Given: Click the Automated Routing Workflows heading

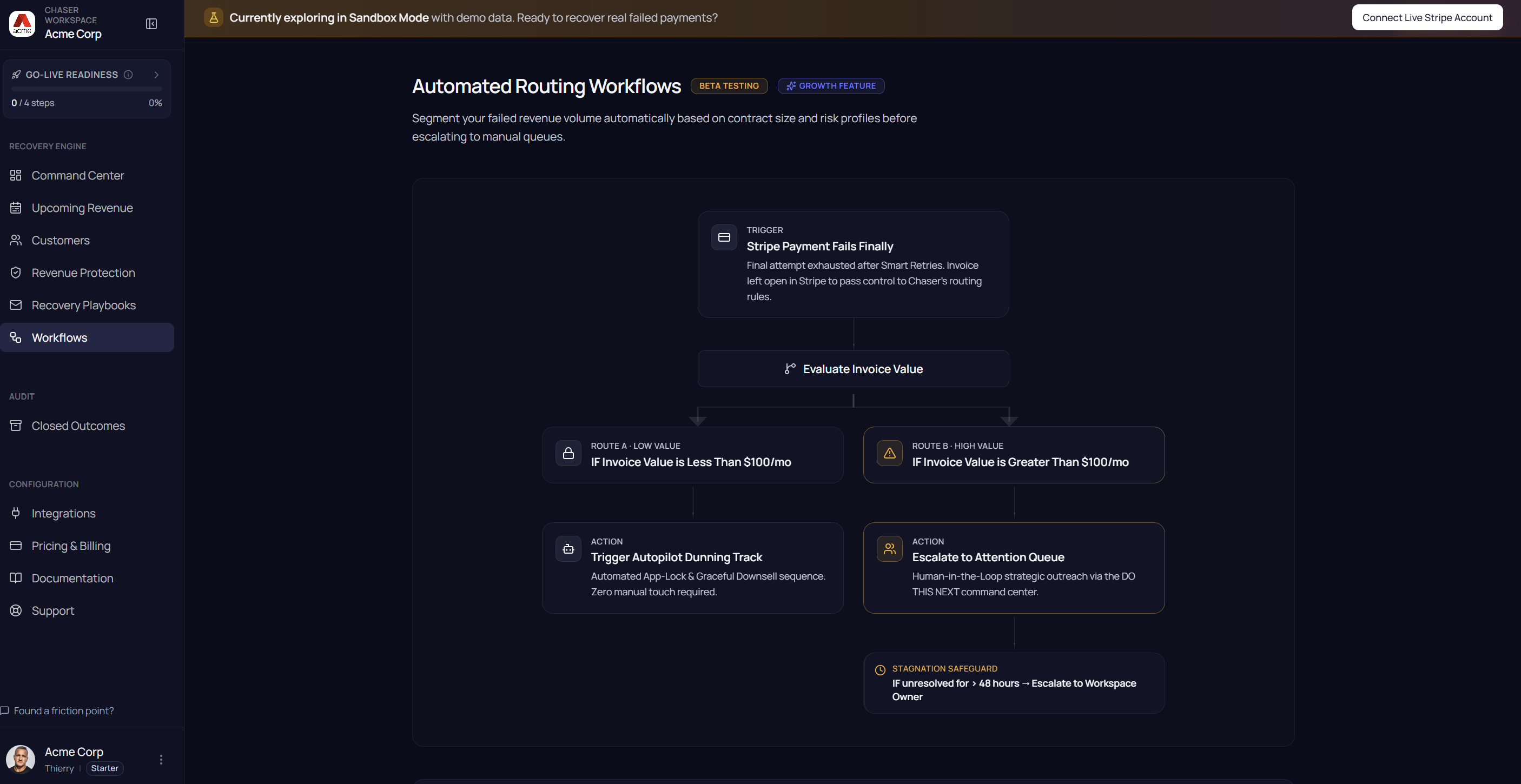Looking at the screenshot, I should point(547,86).
